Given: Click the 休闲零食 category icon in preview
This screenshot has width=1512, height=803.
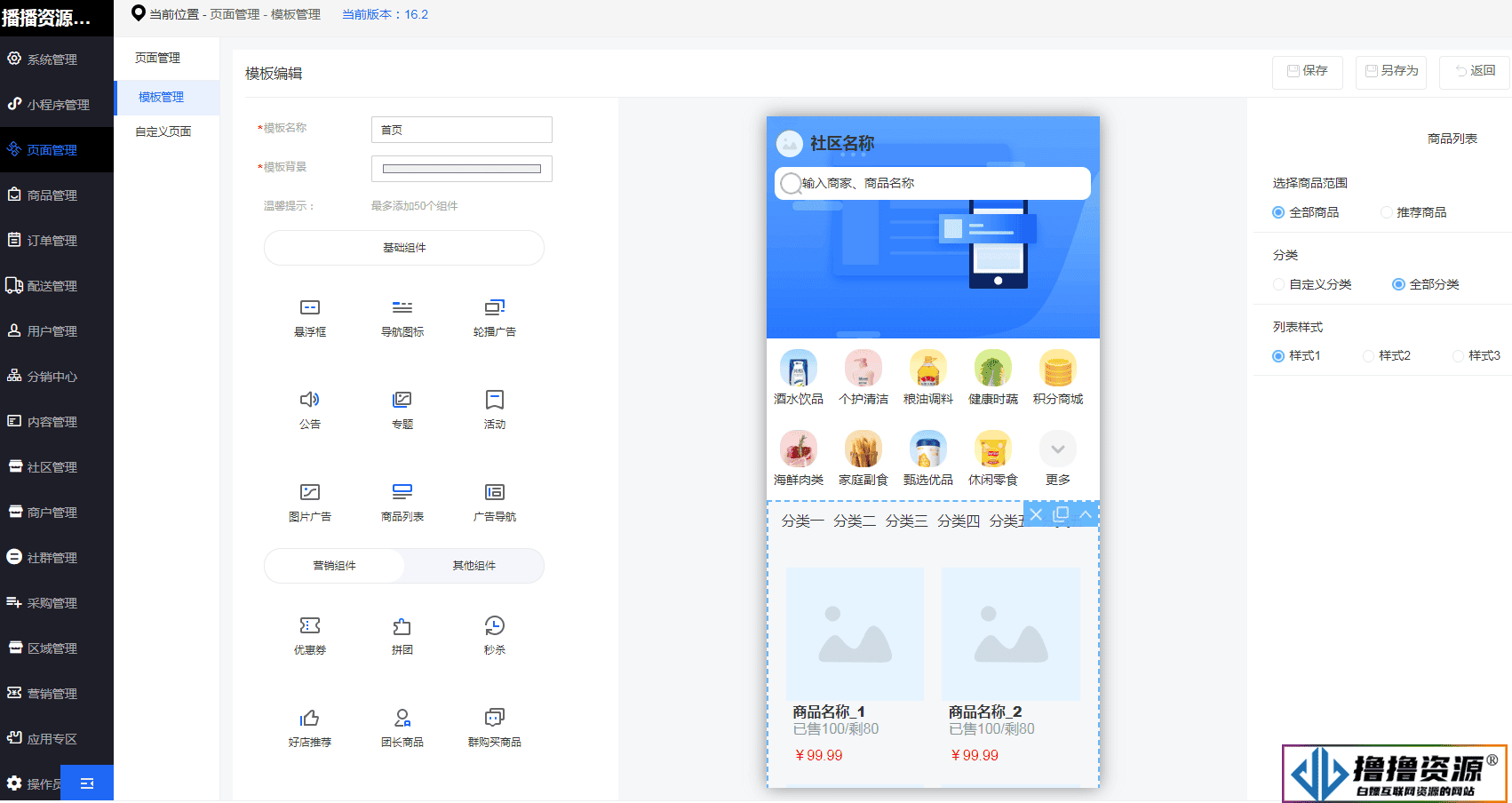Looking at the screenshot, I should pyautogui.click(x=993, y=449).
